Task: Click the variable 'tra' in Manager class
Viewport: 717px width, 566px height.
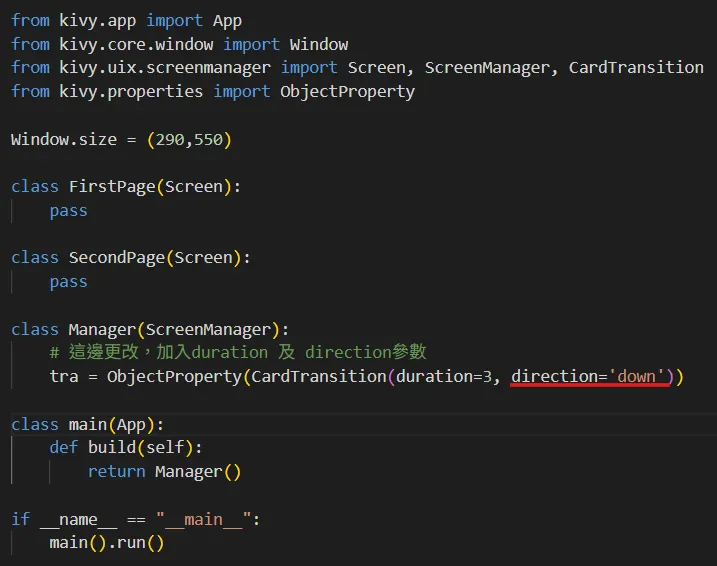Action: 64,376
